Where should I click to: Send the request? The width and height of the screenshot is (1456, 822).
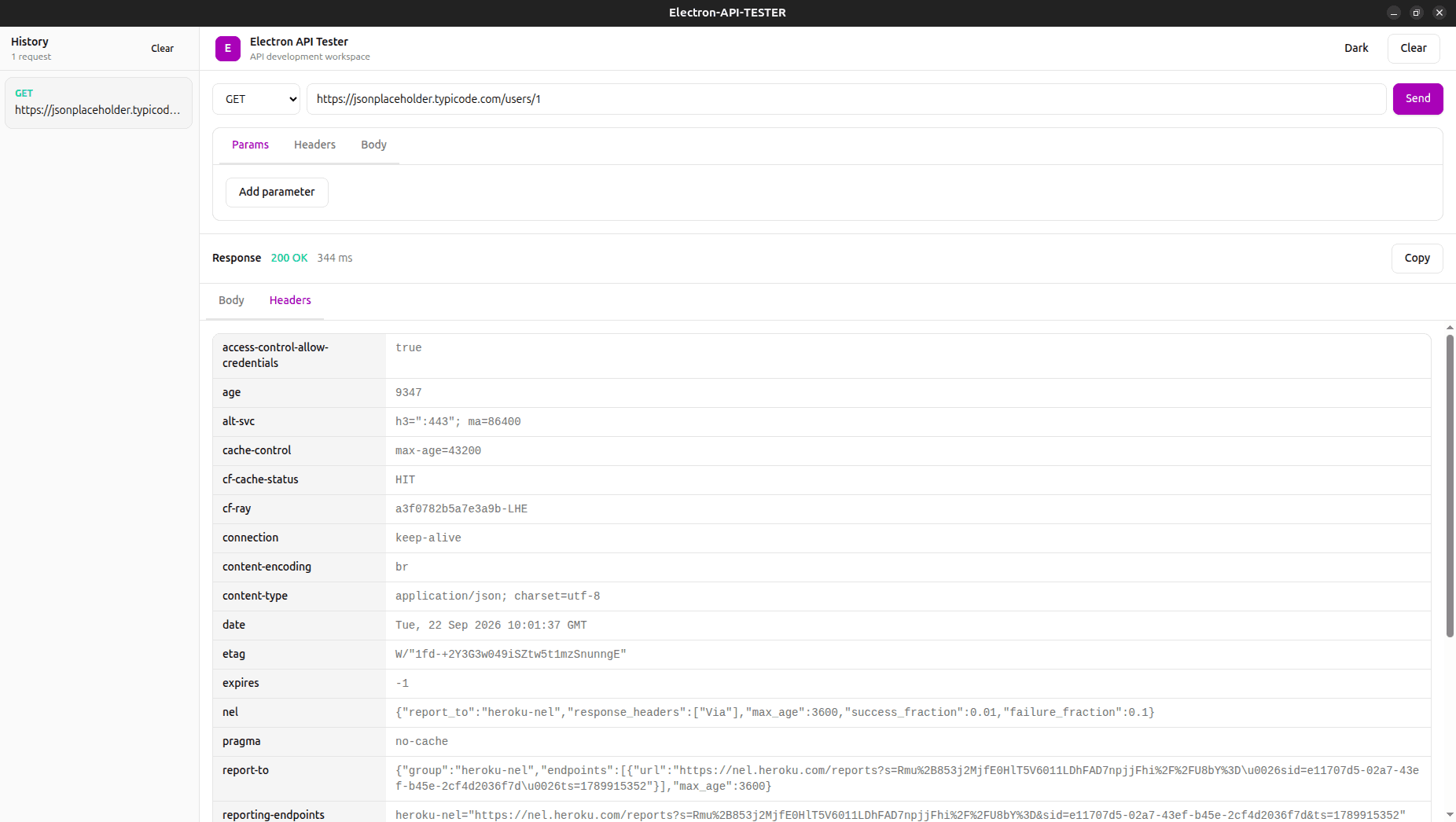pos(1417,99)
